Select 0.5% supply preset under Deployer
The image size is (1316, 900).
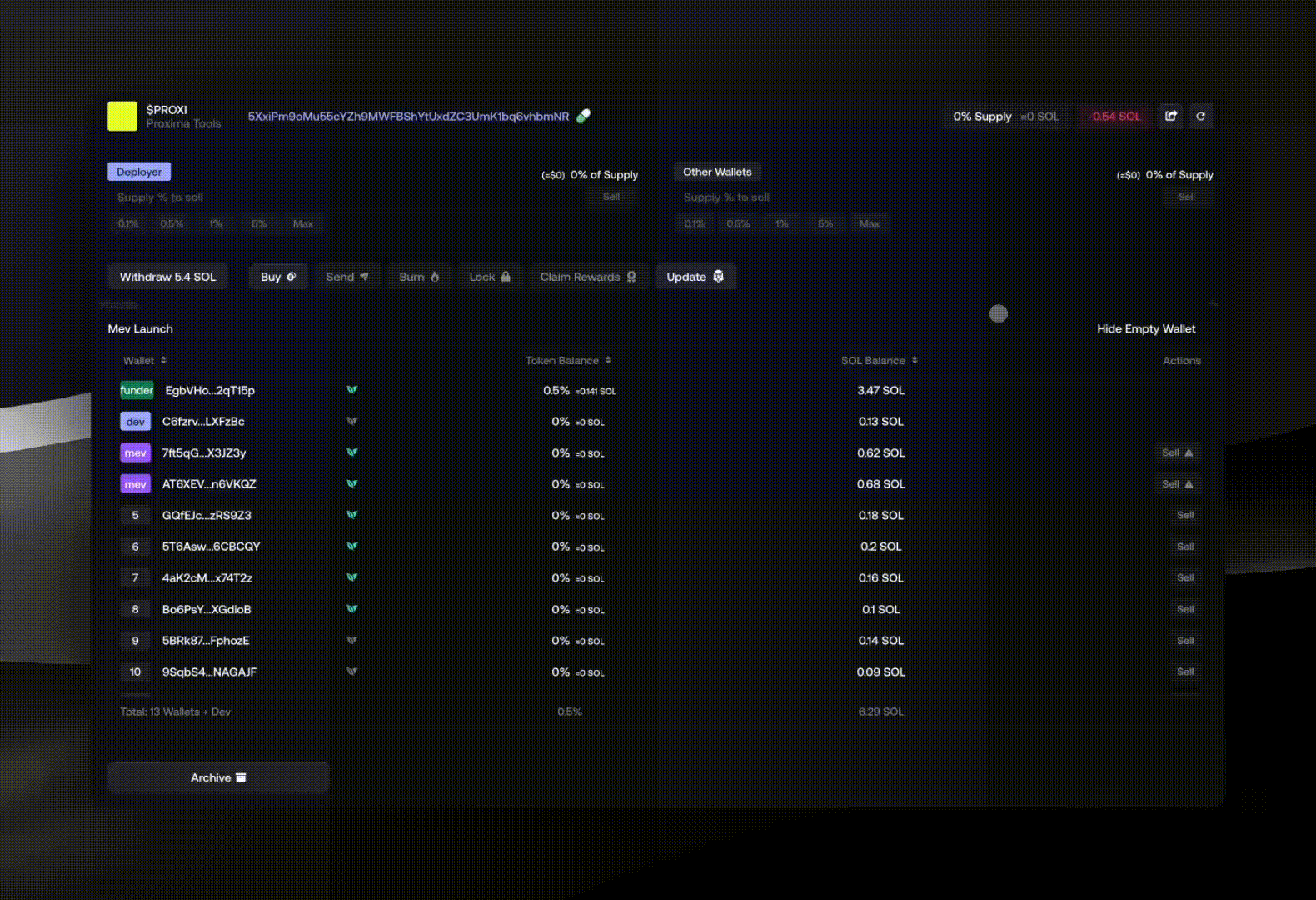point(172,223)
